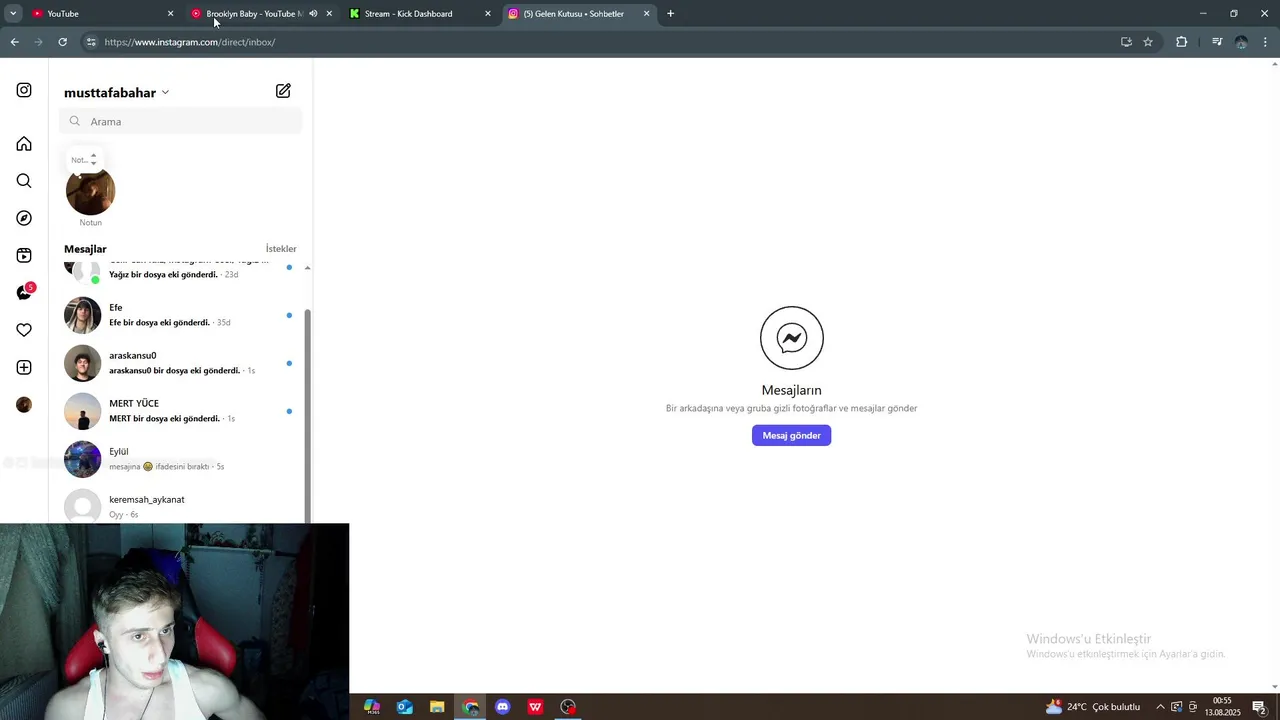
Task: Close the Kick Dashboard tab
Action: pos(488,14)
